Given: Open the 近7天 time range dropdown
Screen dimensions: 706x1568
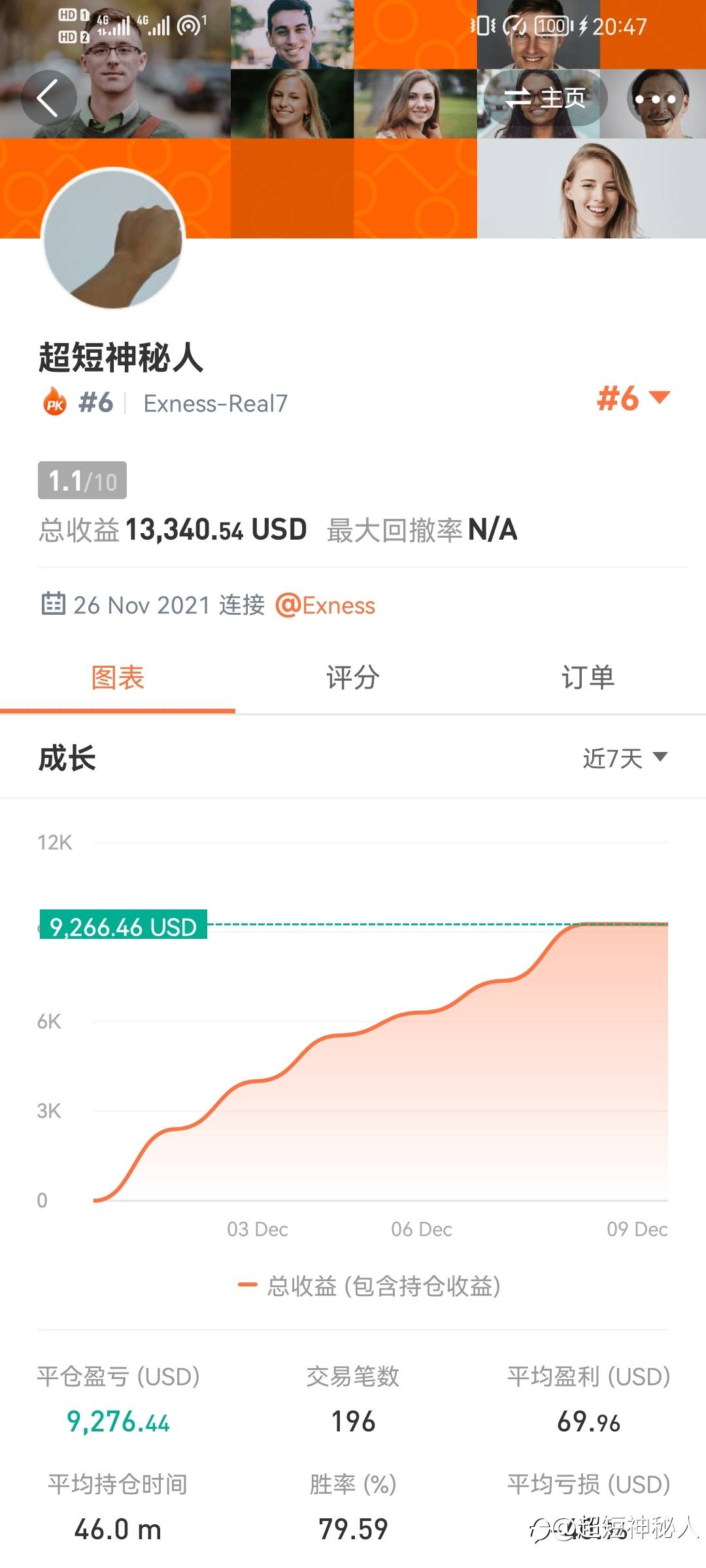Looking at the screenshot, I should coord(624,759).
